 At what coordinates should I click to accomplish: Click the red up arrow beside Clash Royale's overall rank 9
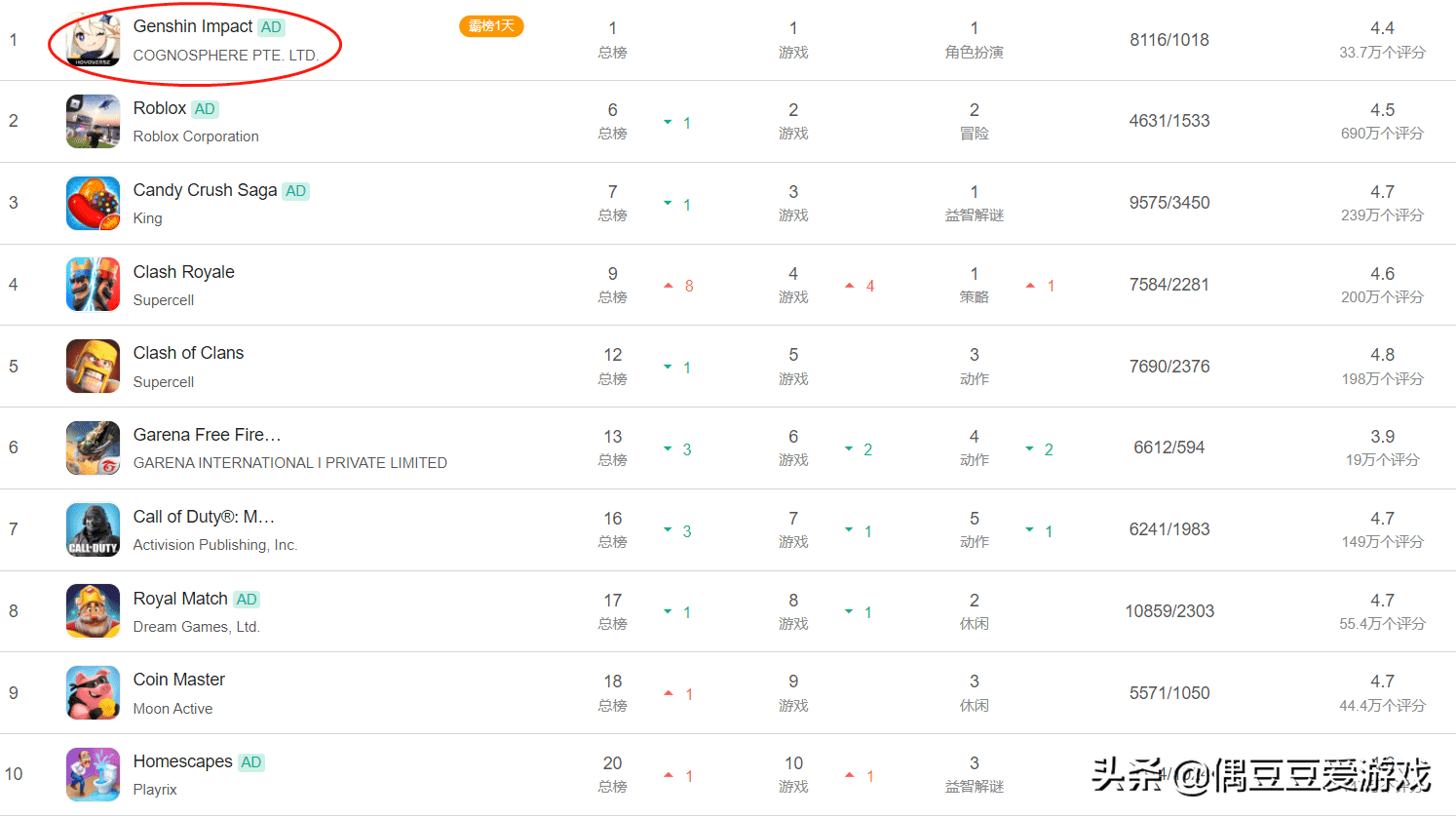(669, 286)
